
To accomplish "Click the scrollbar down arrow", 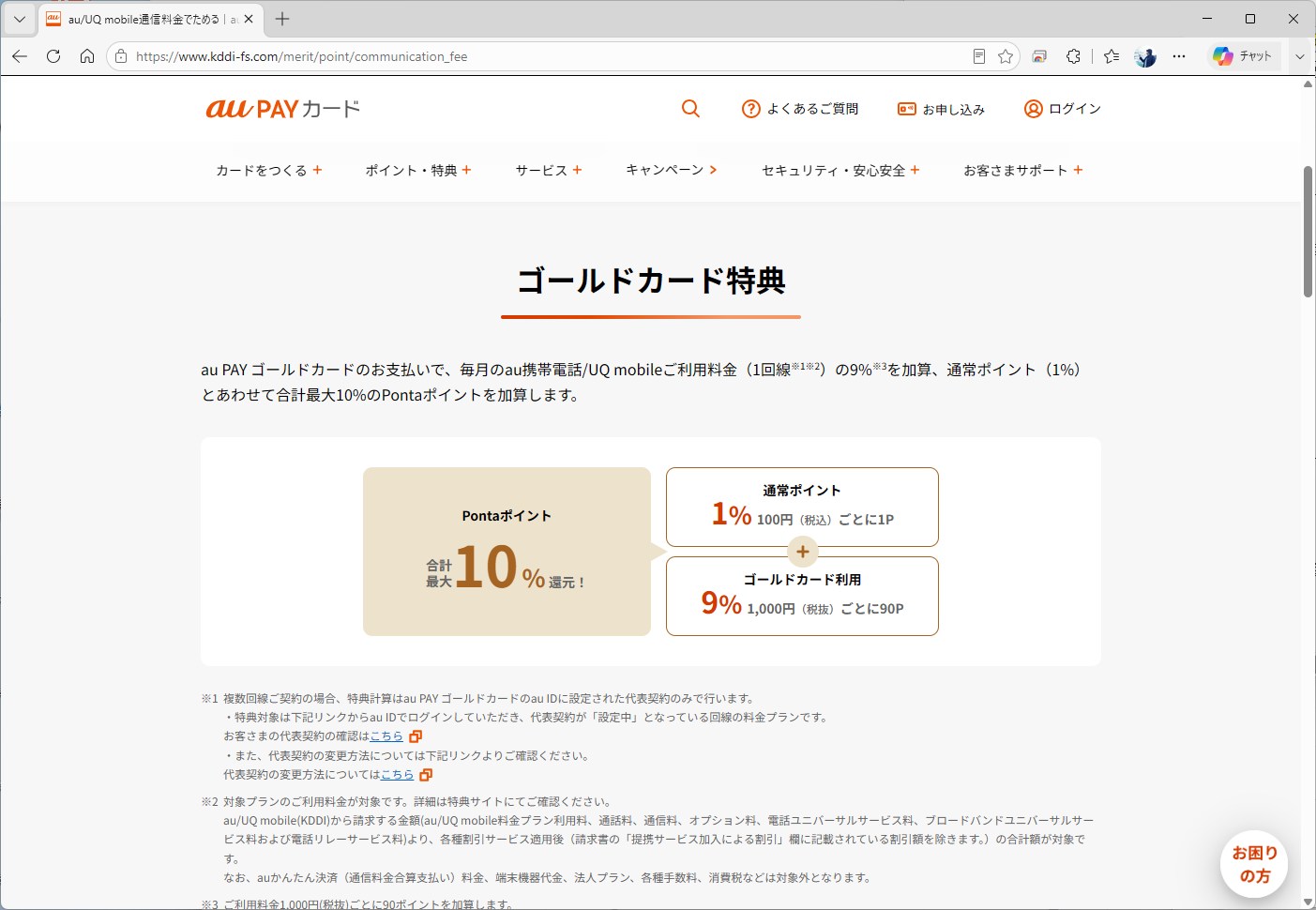I will click(x=1308, y=902).
